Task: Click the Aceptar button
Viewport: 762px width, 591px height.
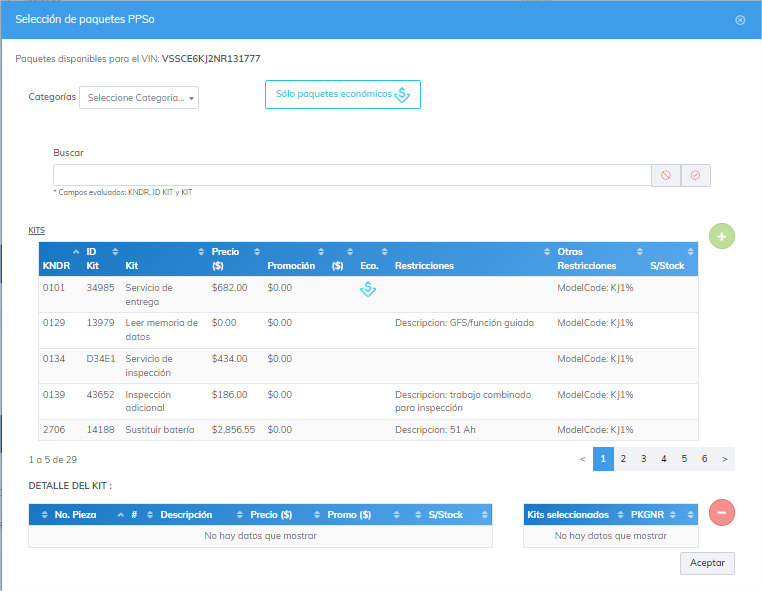Action: [x=707, y=563]
